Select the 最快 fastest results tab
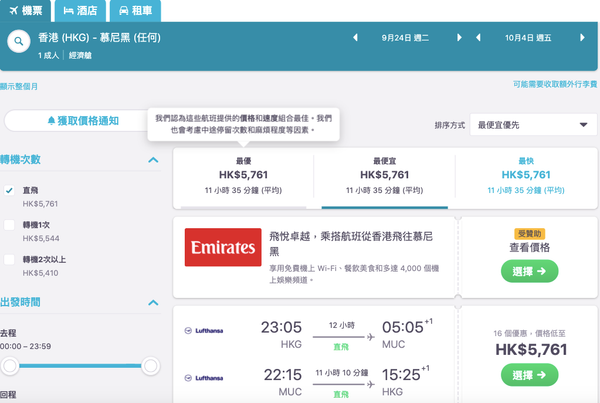The height and width of the screenshot is (403, 600). point(526,178)
